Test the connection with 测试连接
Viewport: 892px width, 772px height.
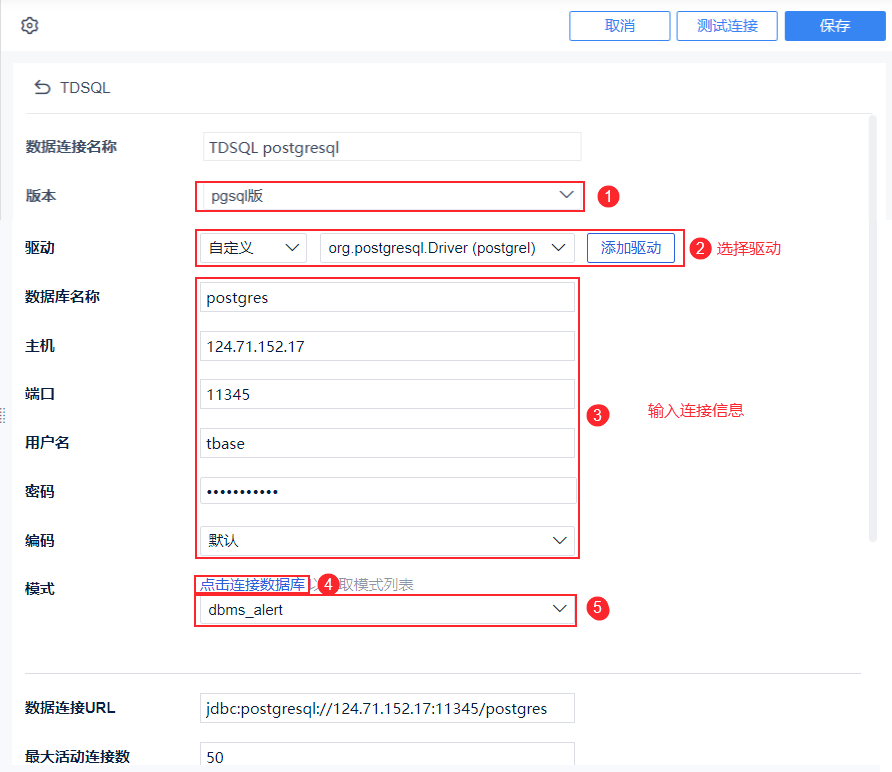point(727,26)
